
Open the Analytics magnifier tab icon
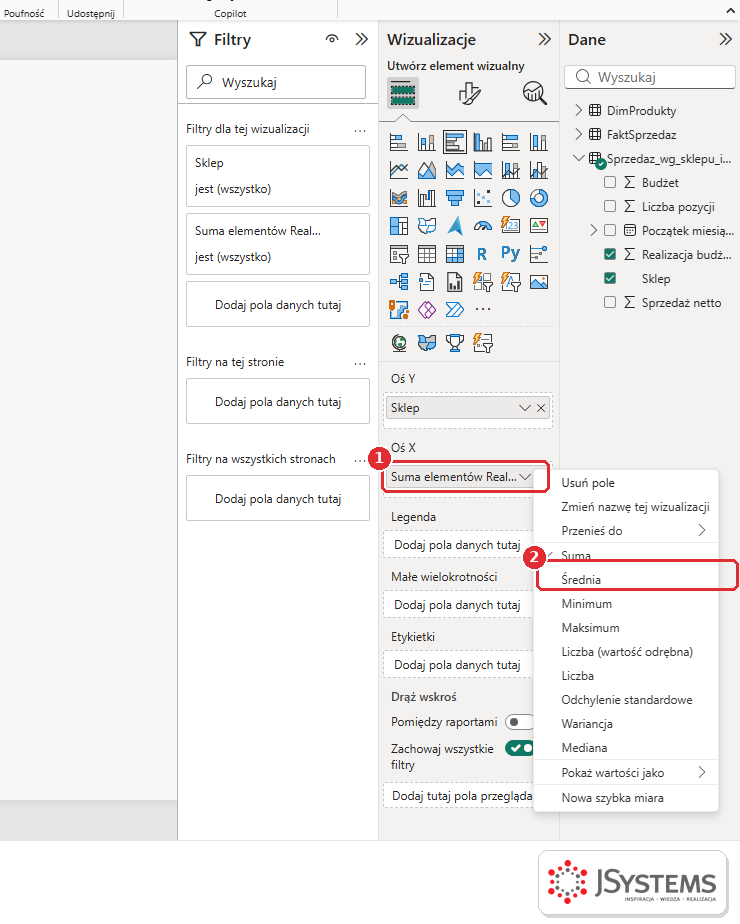[x=534, y=93]
